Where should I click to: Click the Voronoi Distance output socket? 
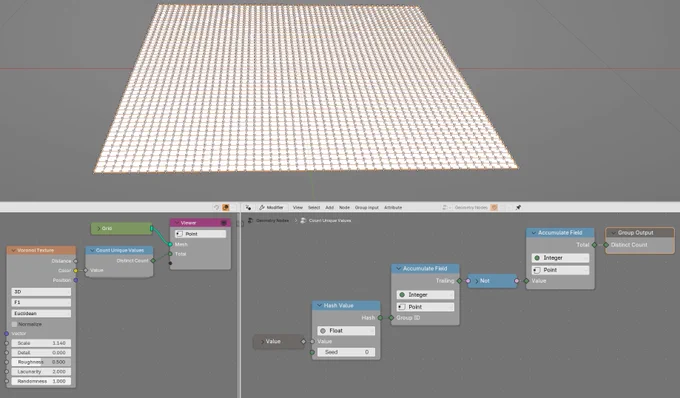tap(76, 261)
